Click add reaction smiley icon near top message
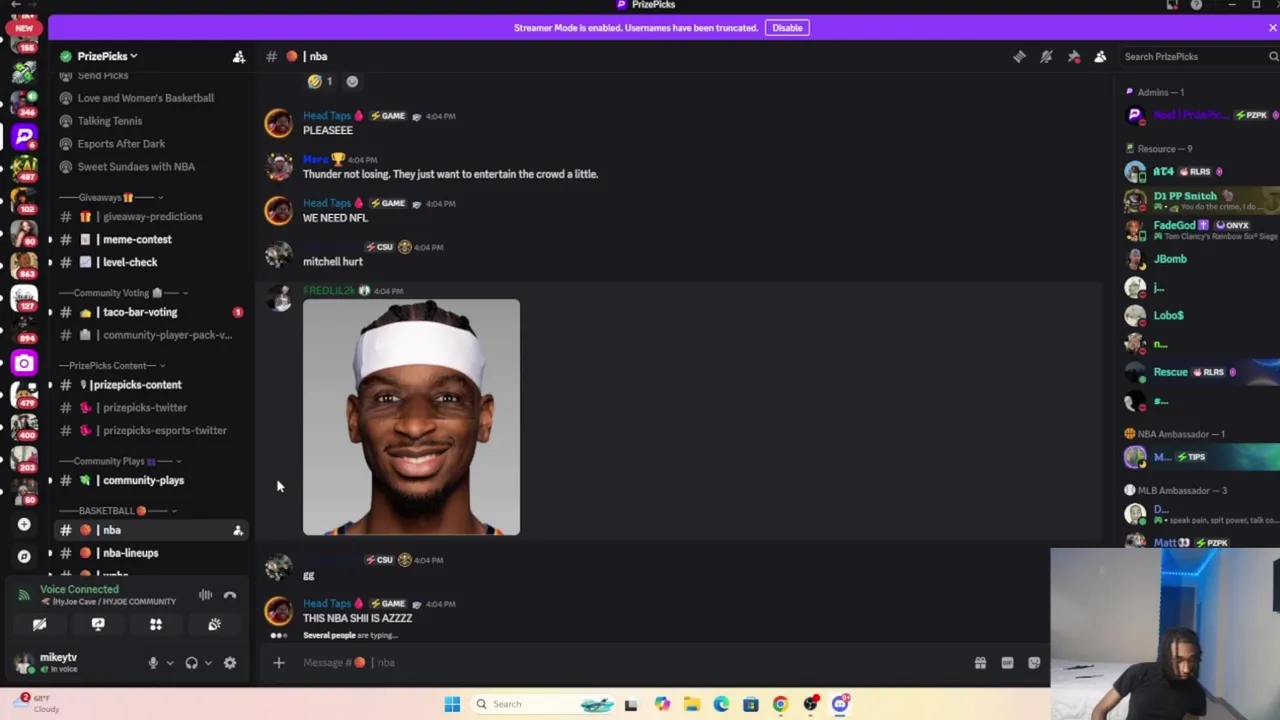This screenshot has height=720, width=1280. 352,82
